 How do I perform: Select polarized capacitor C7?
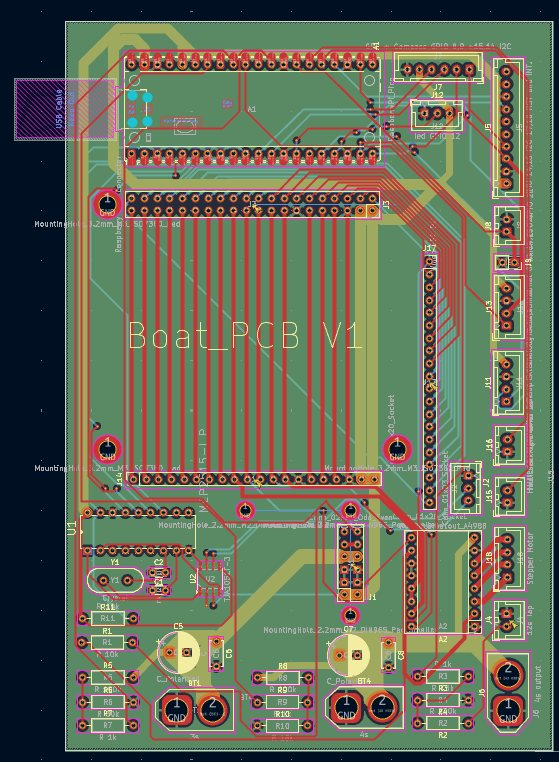pyautogui.click(x=349, y=655)
